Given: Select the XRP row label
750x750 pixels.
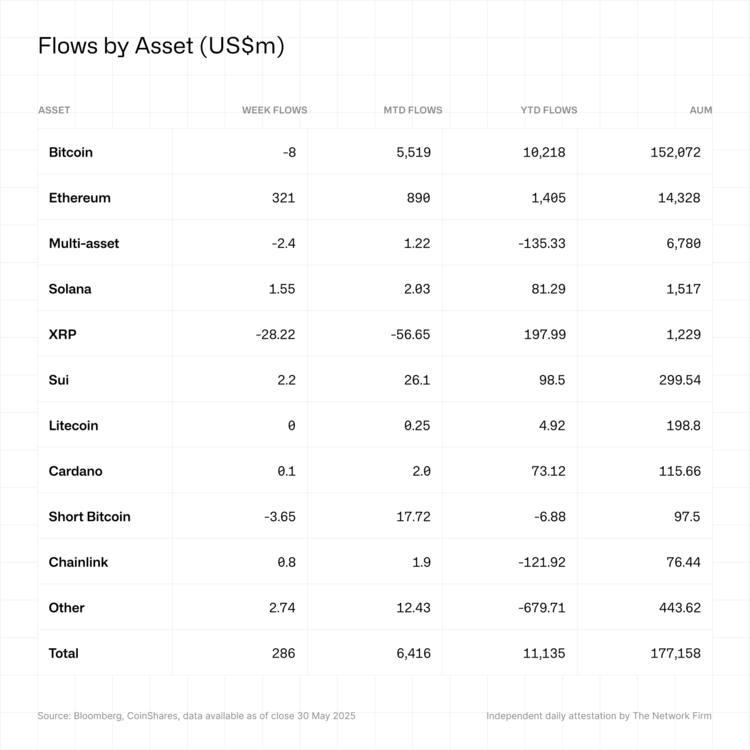Looking at the screenshot, I should tap(62, 334).
